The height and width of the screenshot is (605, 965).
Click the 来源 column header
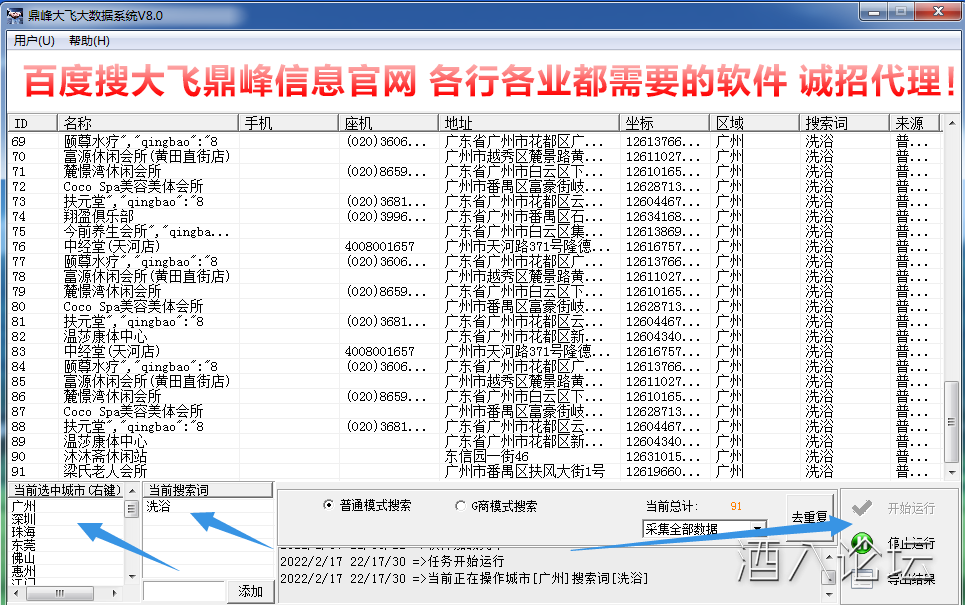(915, 123)
